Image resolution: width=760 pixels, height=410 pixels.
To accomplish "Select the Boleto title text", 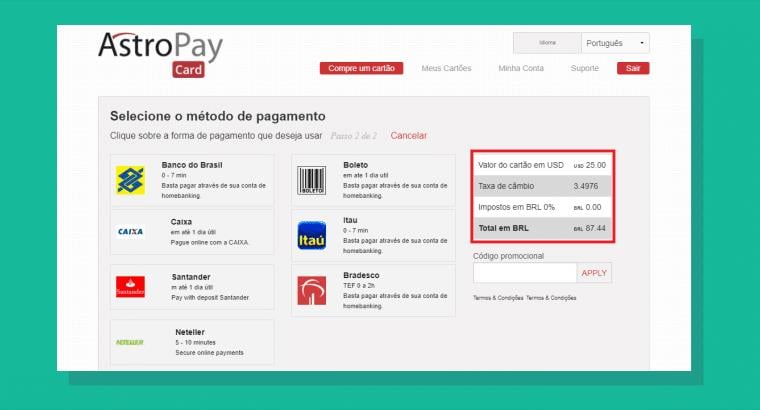I will (355, 165).
